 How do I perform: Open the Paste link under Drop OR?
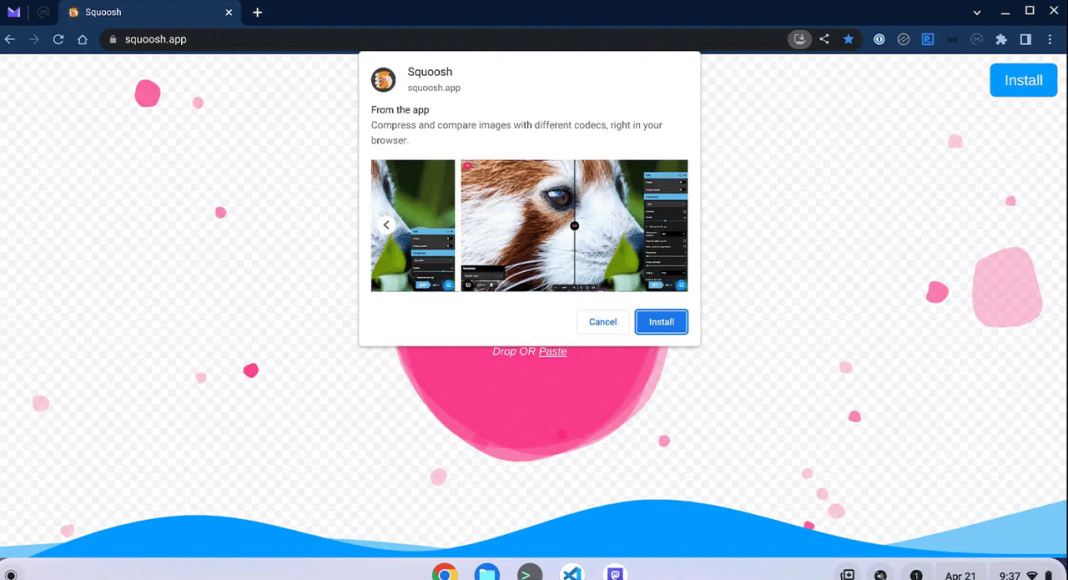552,351
